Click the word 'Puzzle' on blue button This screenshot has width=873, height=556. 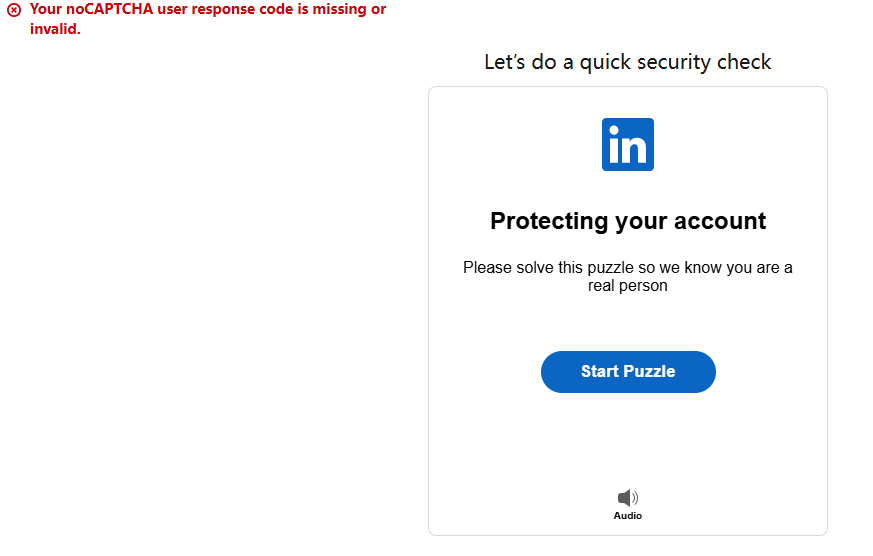tap(649, 371)
